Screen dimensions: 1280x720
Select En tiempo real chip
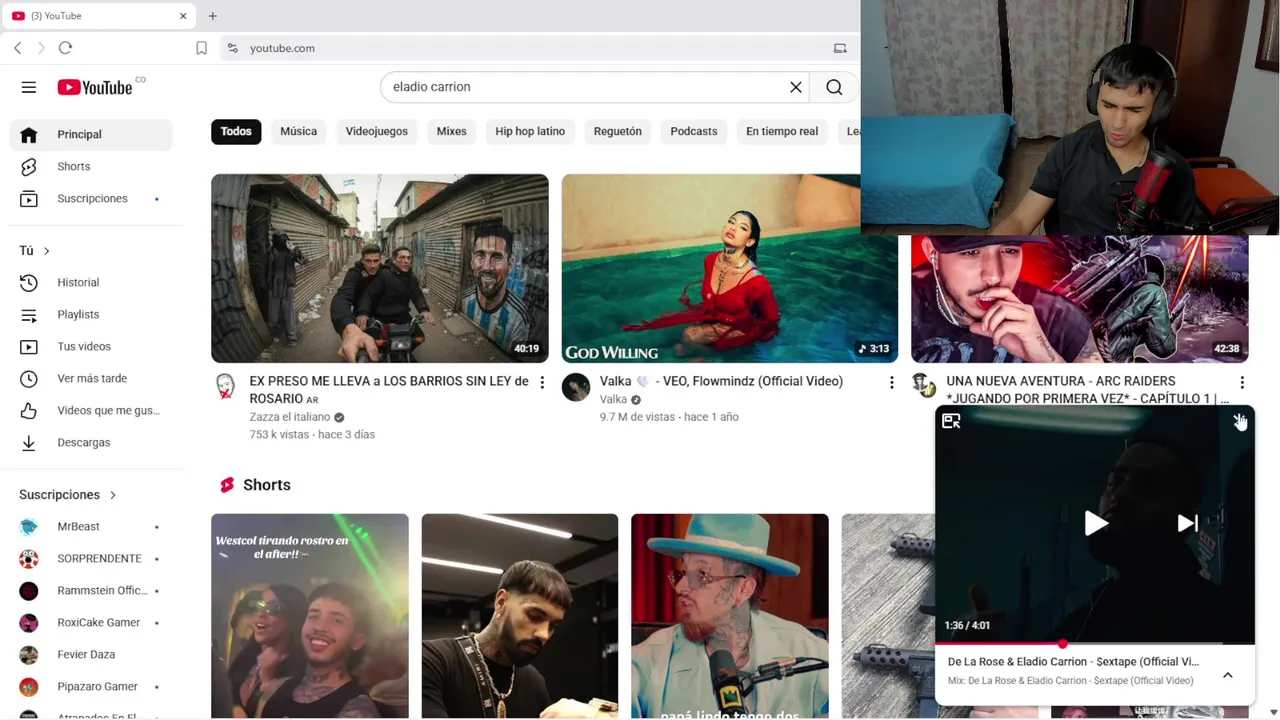point(782,131)
